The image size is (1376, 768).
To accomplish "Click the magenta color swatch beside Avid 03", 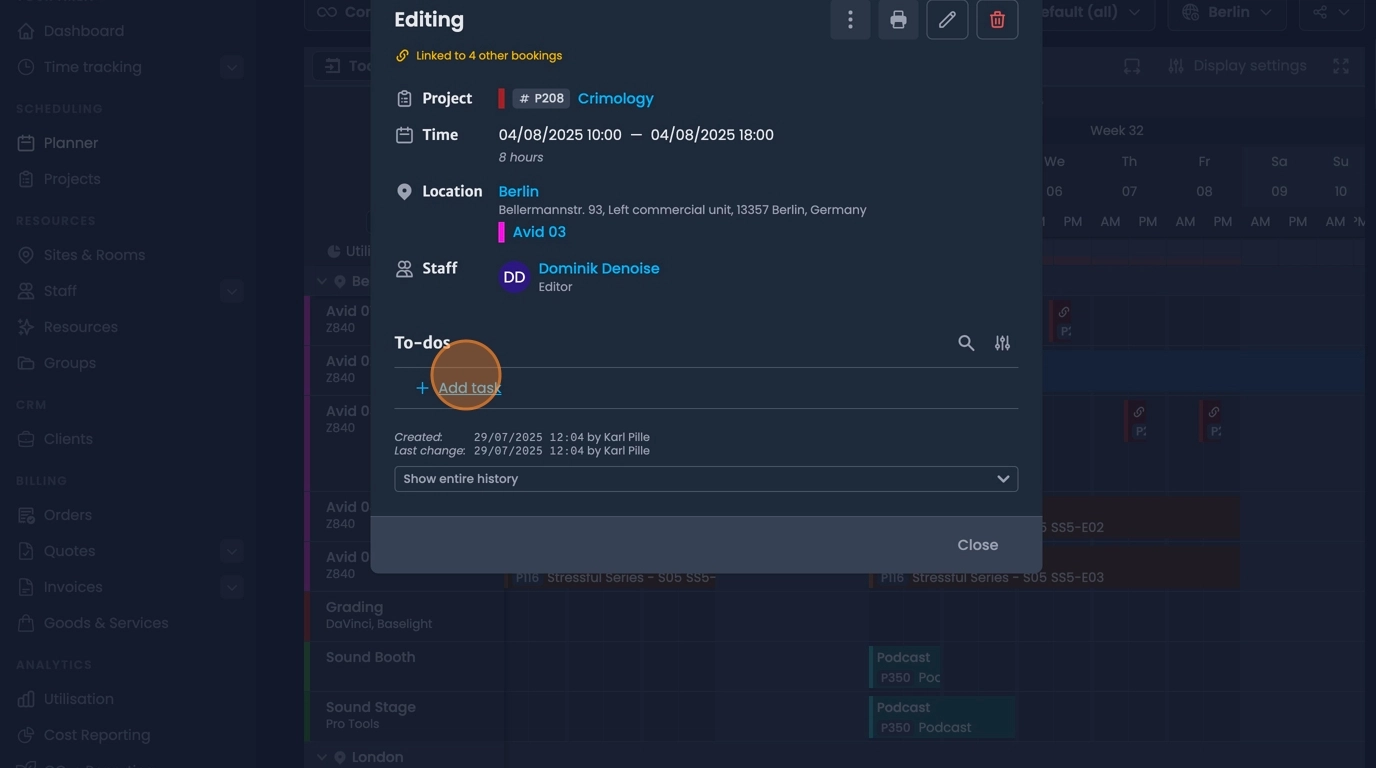I will (503, 231).
